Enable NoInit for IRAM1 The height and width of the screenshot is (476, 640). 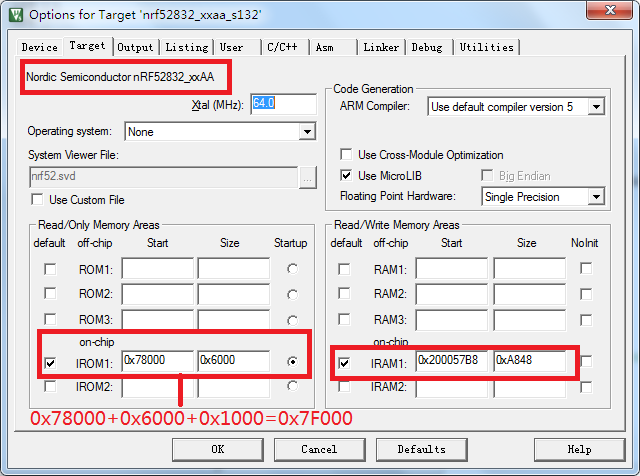pos(586,361)
